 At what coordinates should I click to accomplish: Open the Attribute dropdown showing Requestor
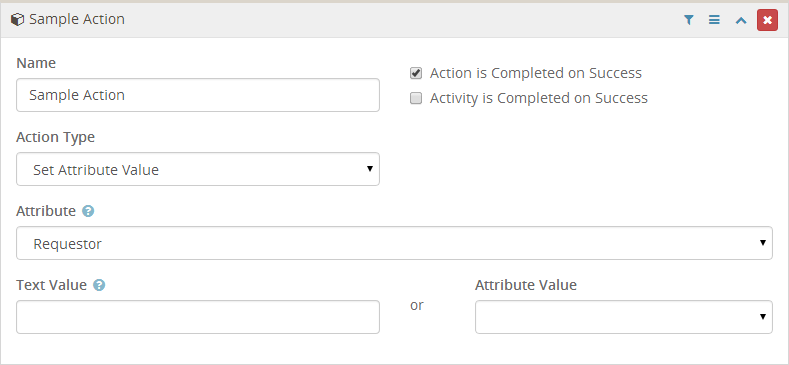394,243
